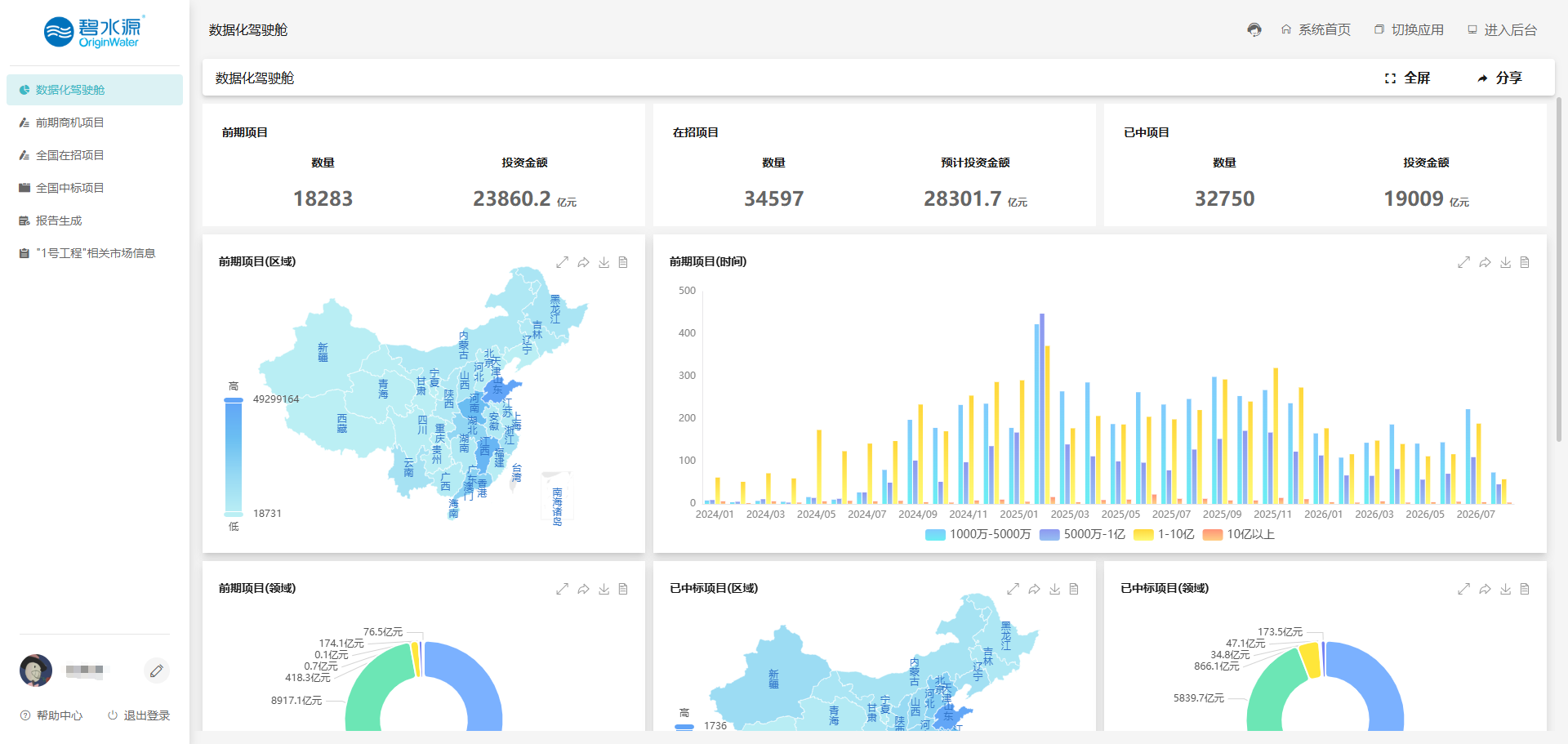The height and width of the screenshot is (744, 1568).
Task: Expand the 已中标项目(区域) map to fullscreen
Action: coord(1013,589)
